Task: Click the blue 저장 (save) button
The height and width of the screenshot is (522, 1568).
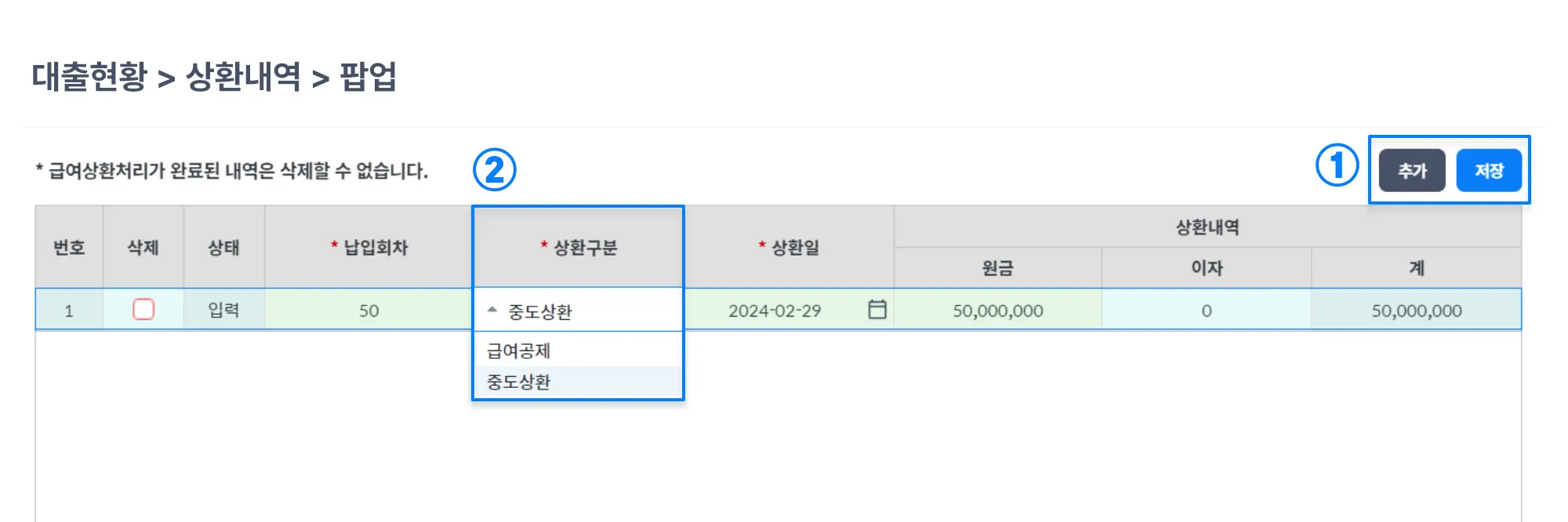Action: (1488, 170)
